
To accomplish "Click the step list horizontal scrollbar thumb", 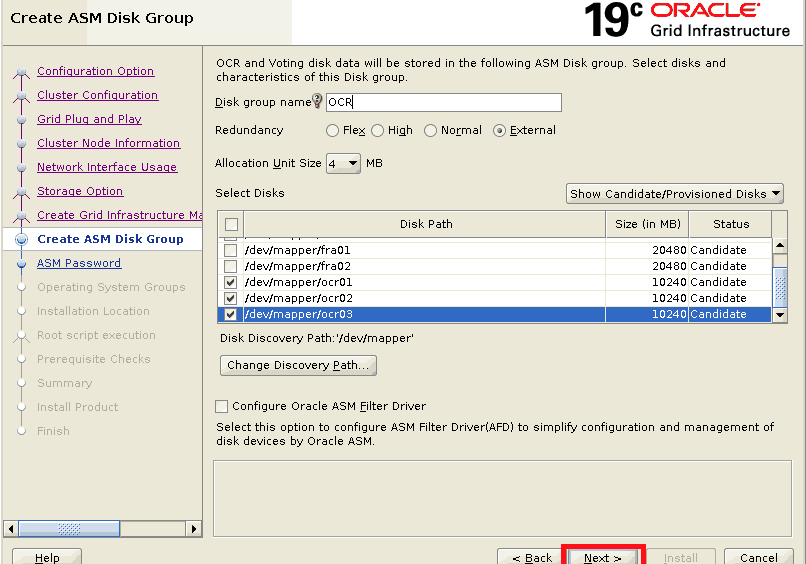I will (x=69, y=529).
